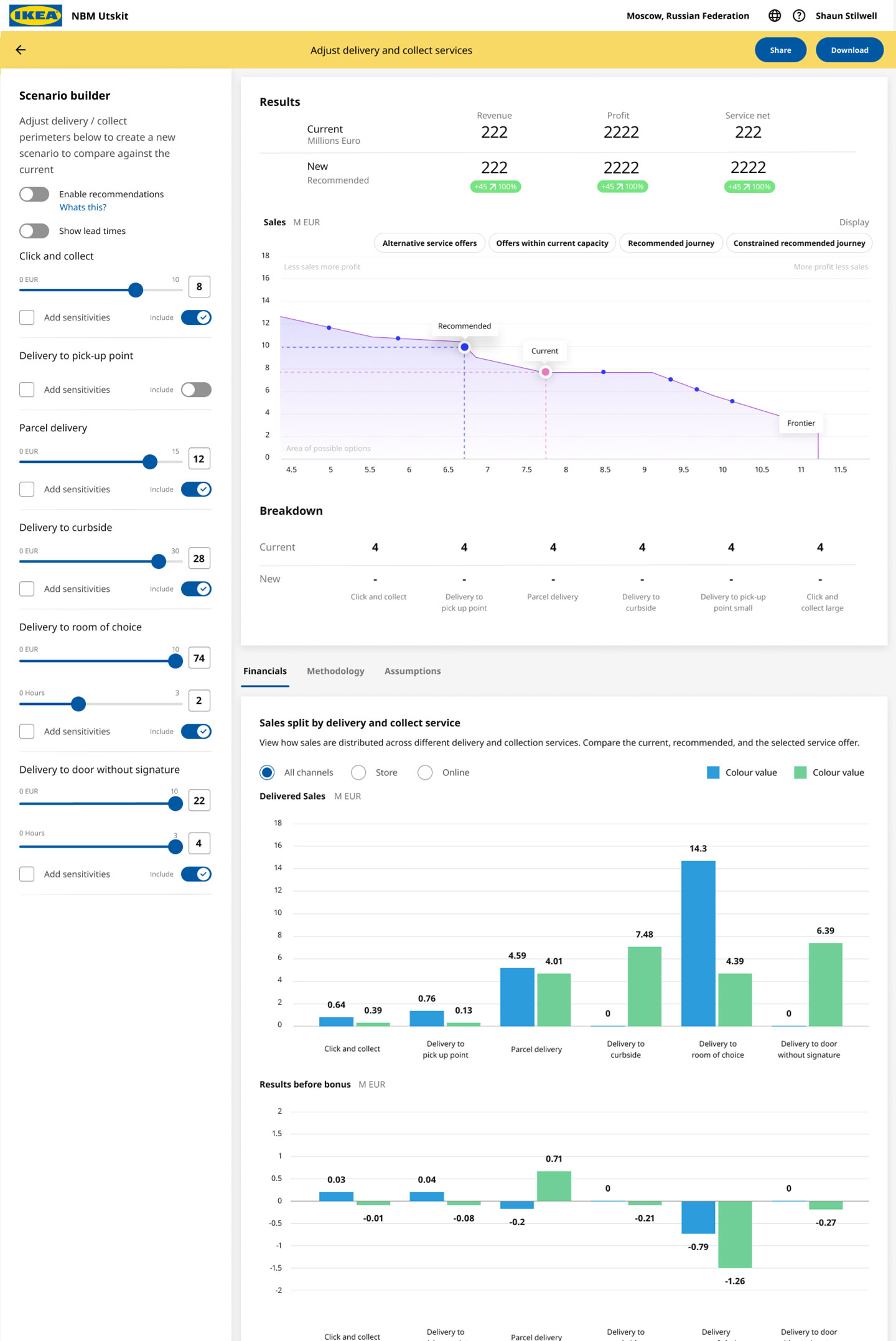The height and width of the screenshot is (1341, 896).
Task: Click the Frontier label on the chart
Action: [x=801, y=423]
